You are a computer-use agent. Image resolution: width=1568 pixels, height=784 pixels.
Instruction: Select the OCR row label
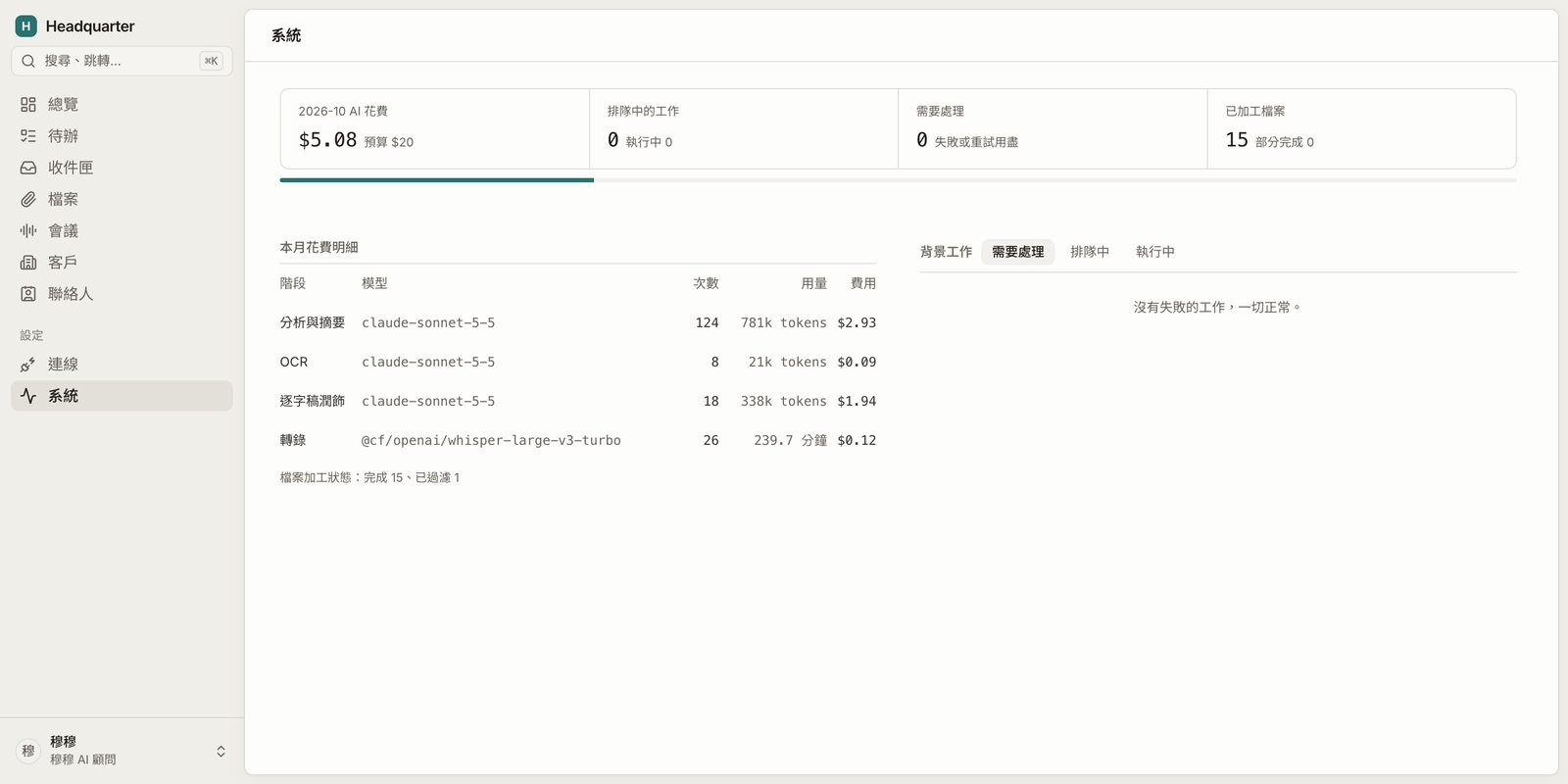pos(294,362)
